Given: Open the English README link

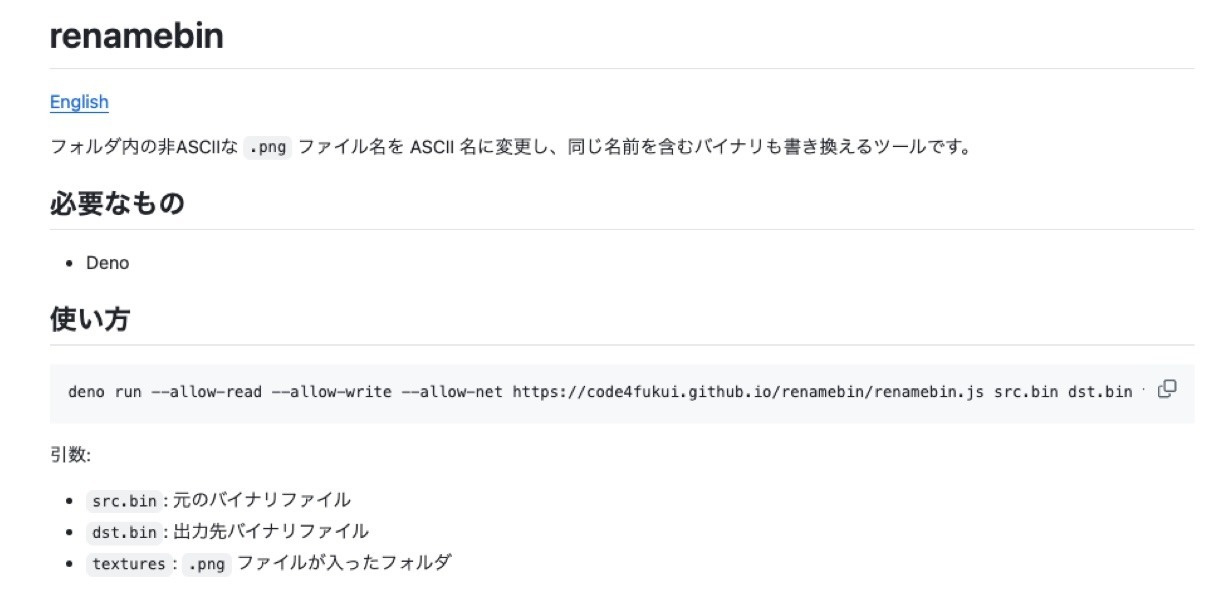Looking at the screenshot, I should pyautogui.click(x=79, y=102).
